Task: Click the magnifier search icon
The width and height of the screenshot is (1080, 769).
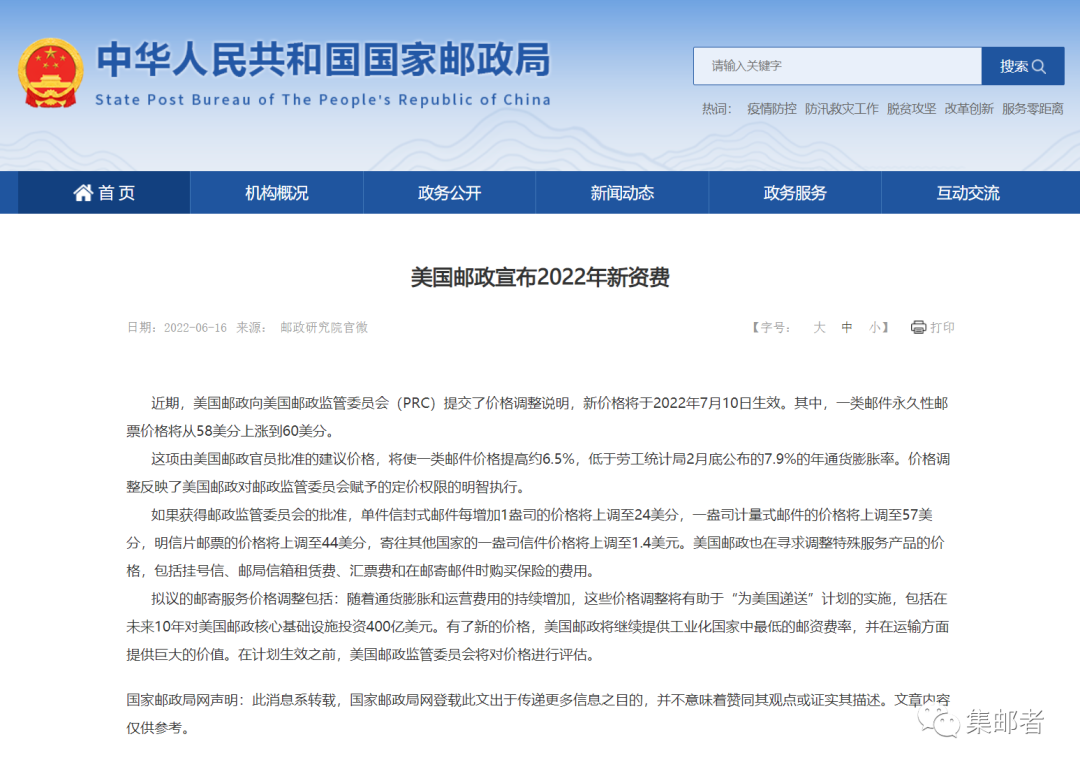Action: [1039, 66]
